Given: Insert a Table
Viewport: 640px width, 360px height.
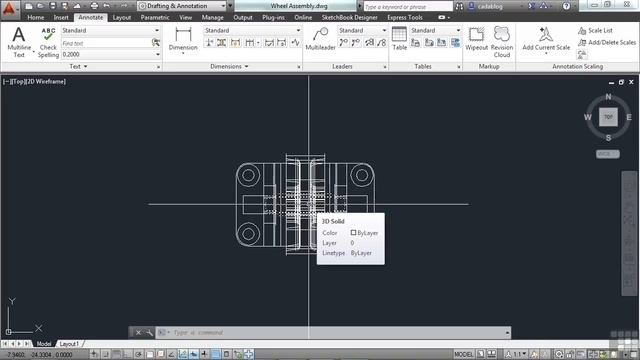Looking at the screenshot, I should pyautogui.click(x=399, y=39).
